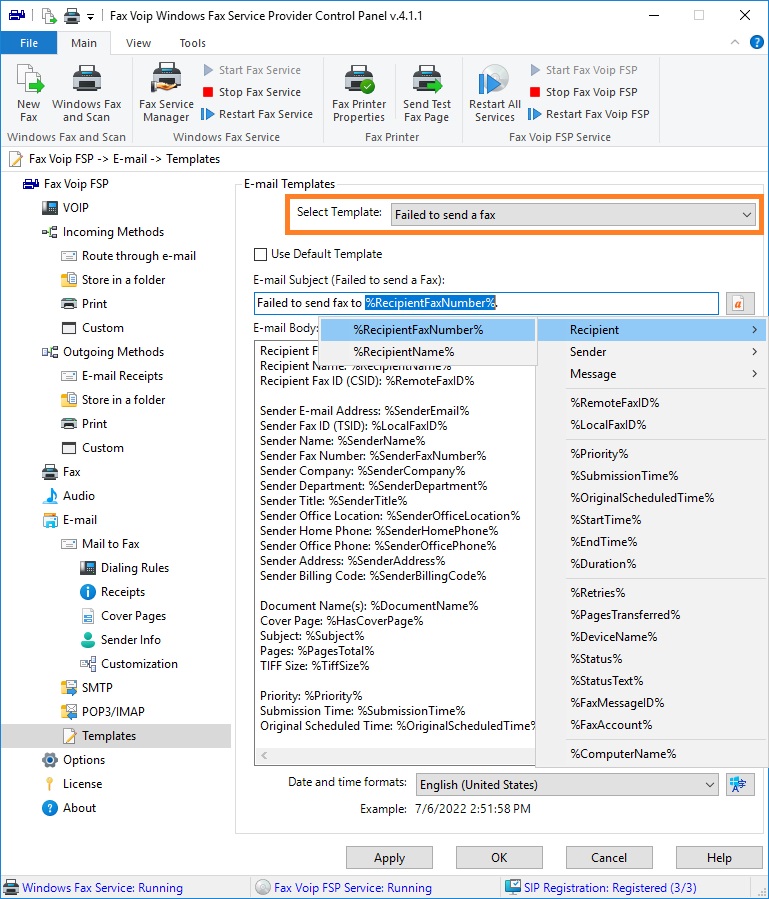Open Sender Info tree item

[131, 640]
